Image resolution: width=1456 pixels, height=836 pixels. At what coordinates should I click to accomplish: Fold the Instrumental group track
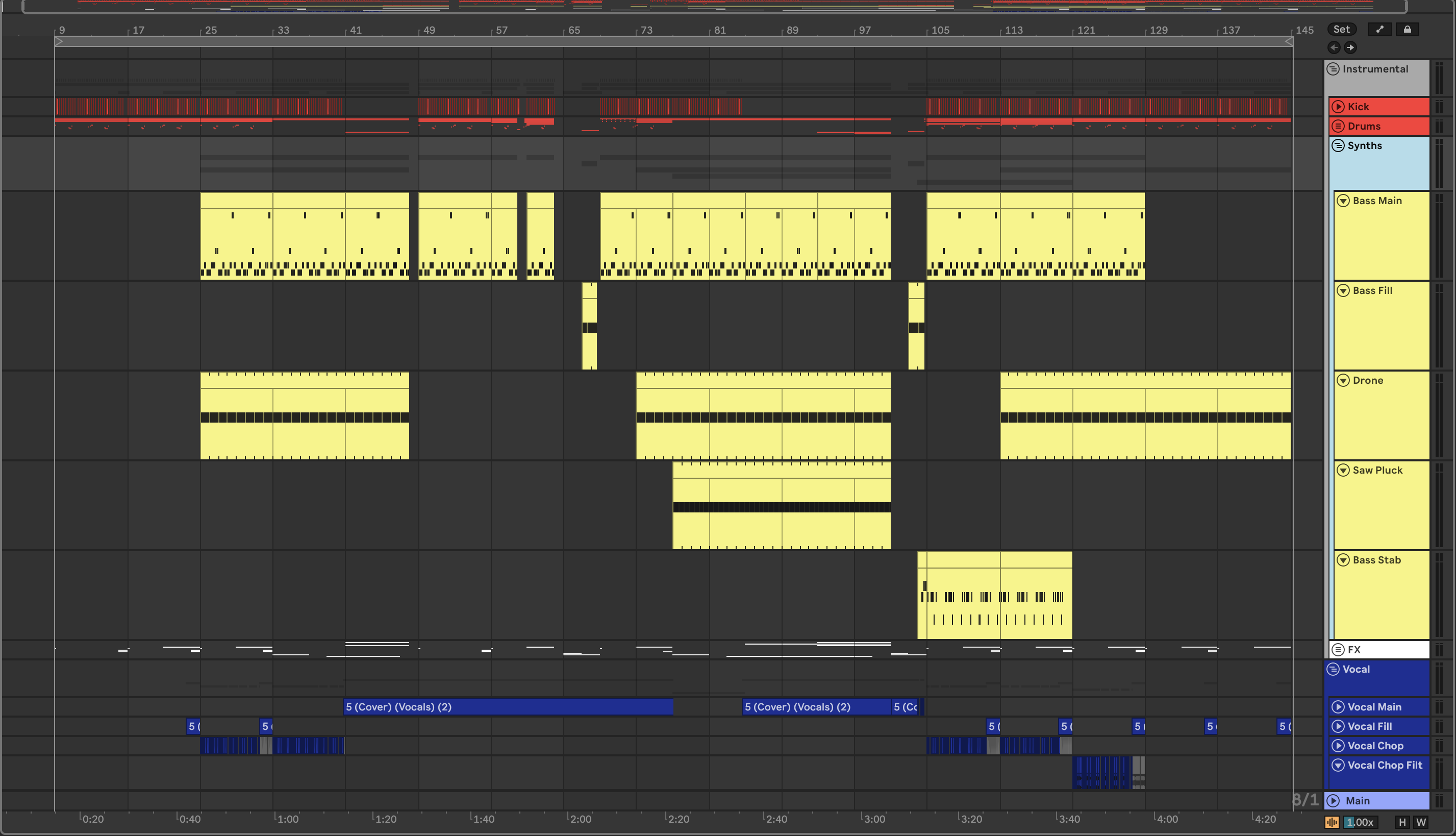tap(1333, 69)
